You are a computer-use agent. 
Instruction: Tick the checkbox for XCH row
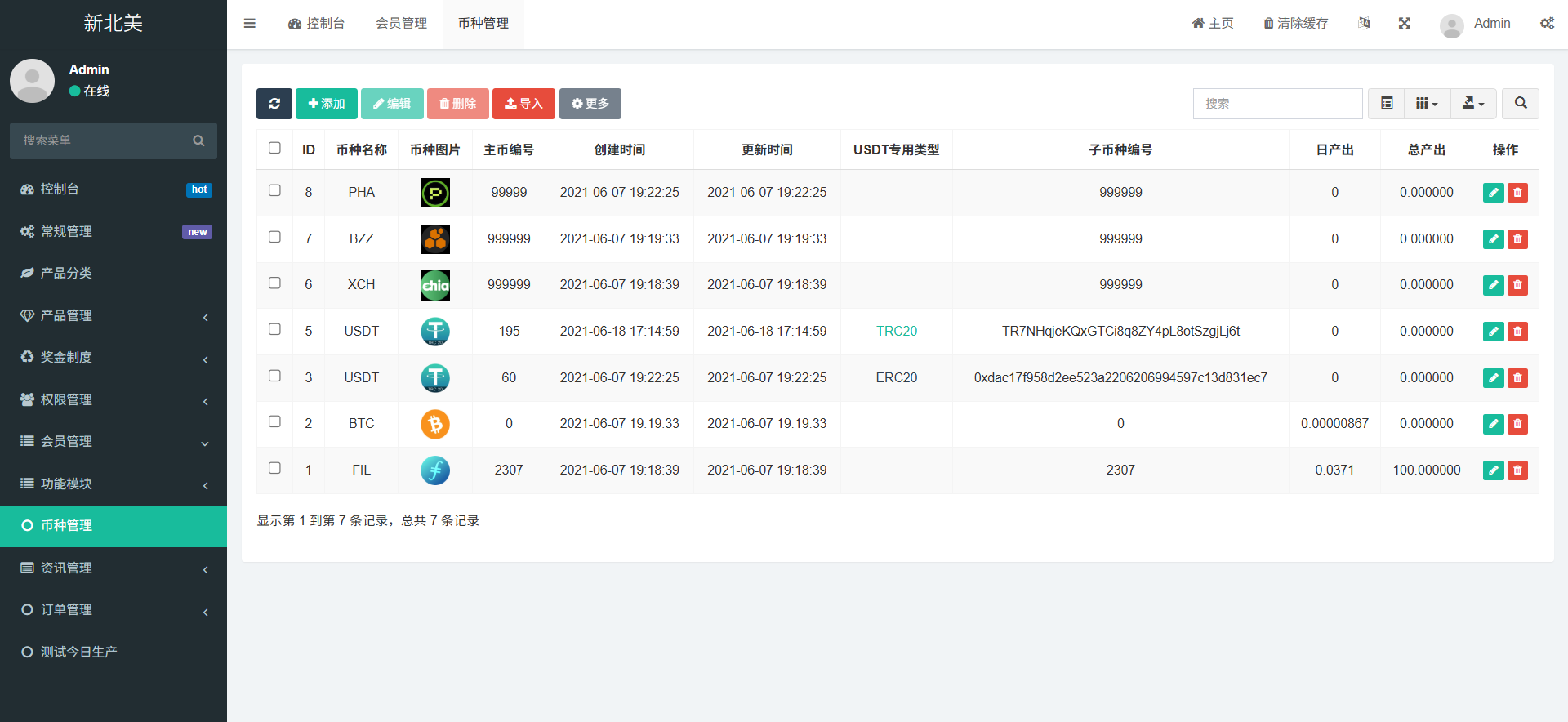click(x=274, y=283)
